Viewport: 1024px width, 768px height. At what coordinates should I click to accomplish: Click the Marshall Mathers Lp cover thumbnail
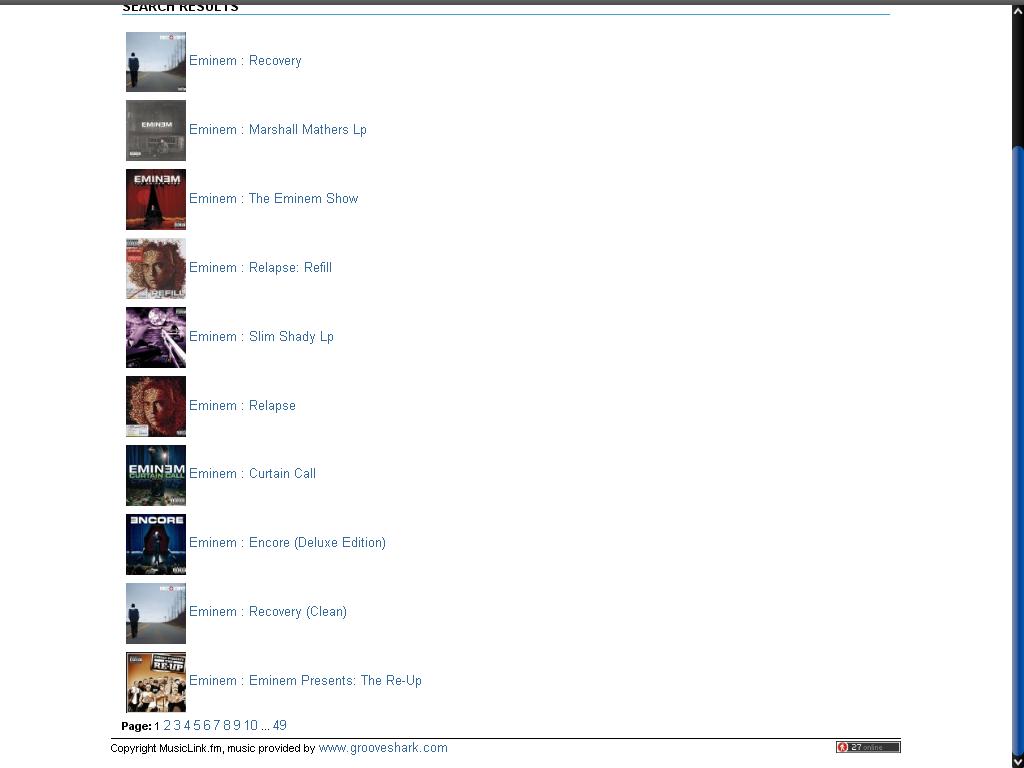155,131
